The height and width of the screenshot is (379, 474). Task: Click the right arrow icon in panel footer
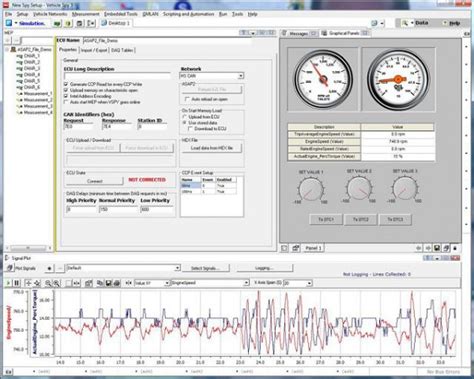[428, 248]
